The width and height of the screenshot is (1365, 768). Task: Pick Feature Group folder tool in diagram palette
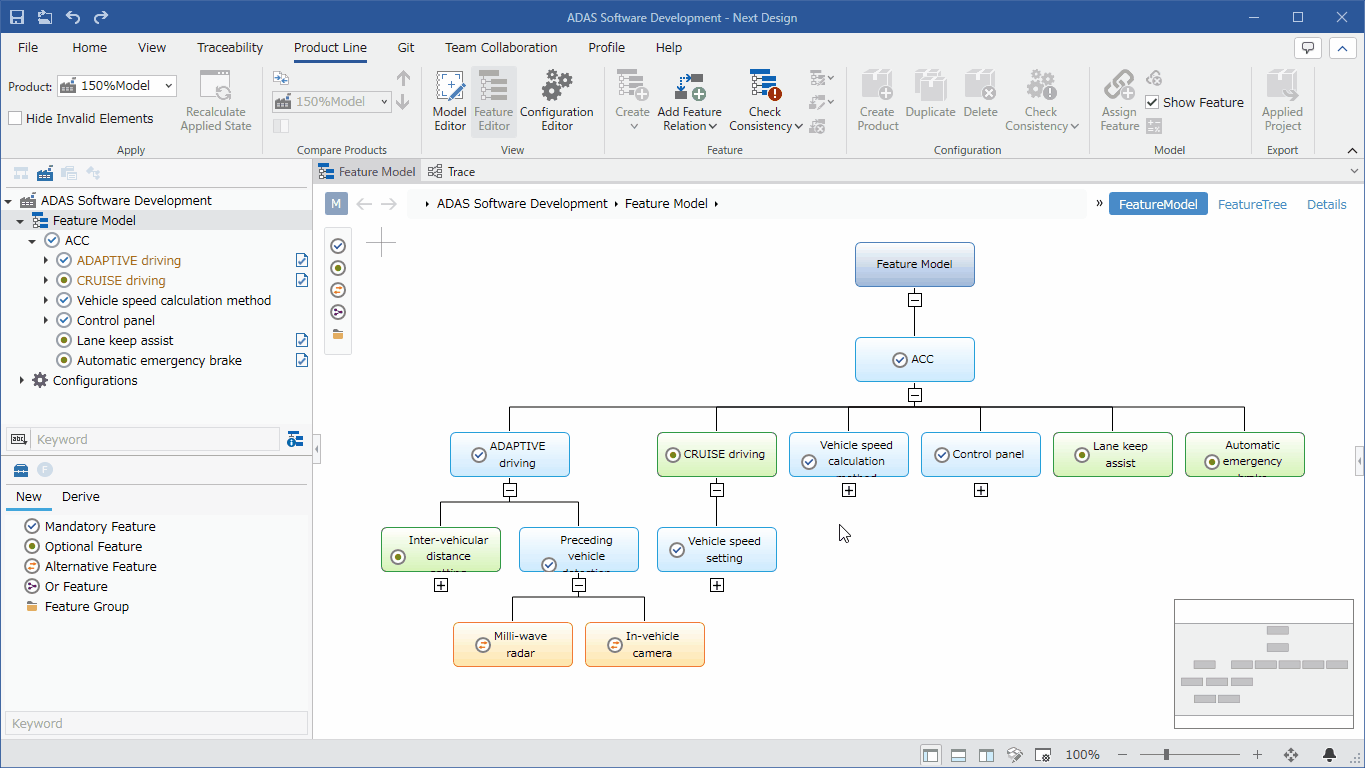pos(338,334)
